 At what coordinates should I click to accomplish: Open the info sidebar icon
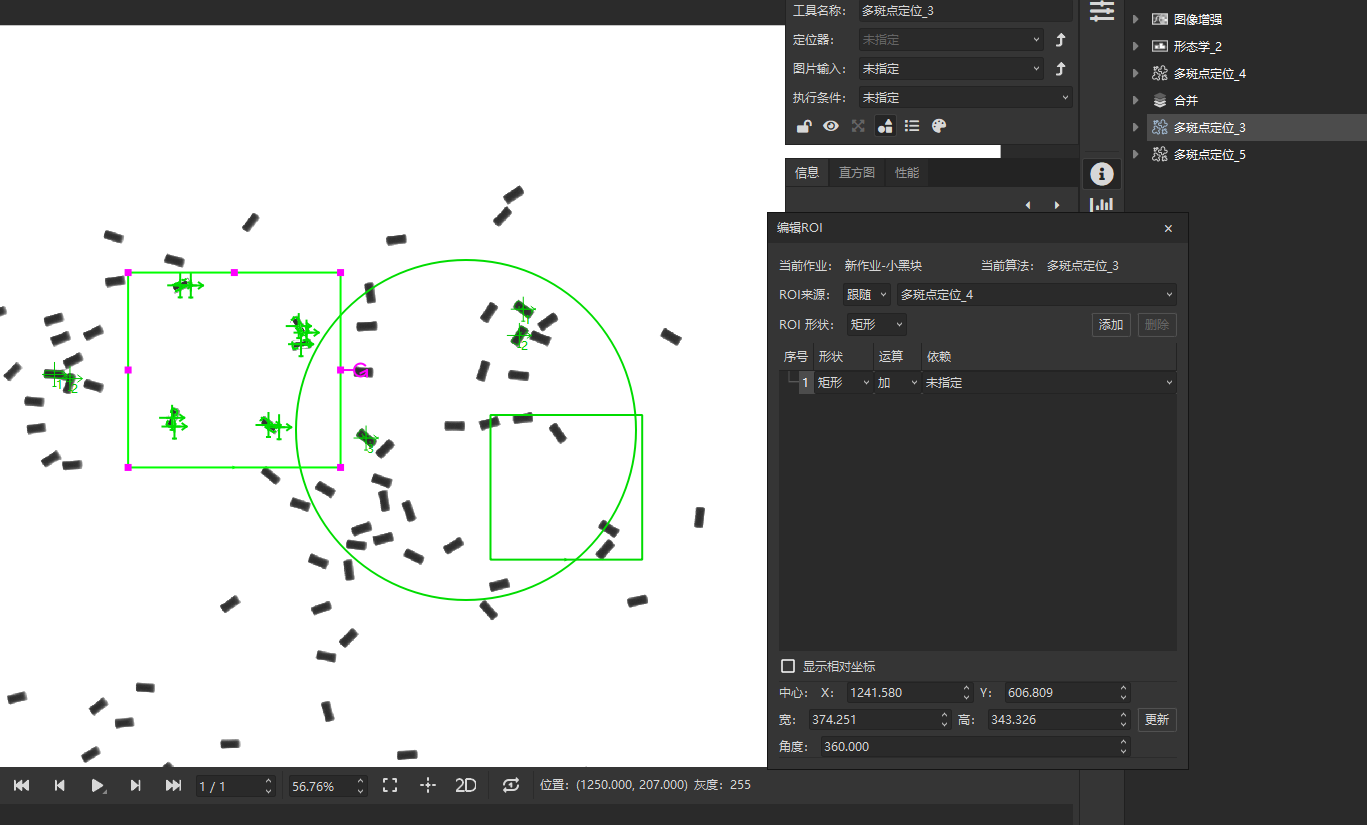tap(1101, 174)
